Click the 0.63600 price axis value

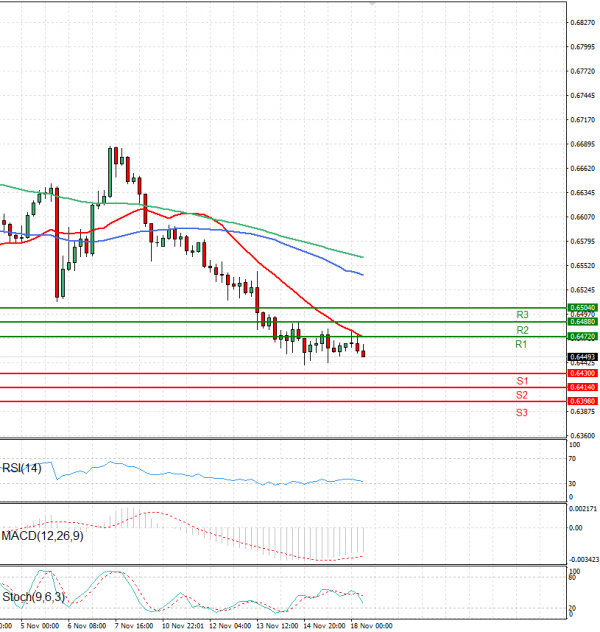[583, 436]
